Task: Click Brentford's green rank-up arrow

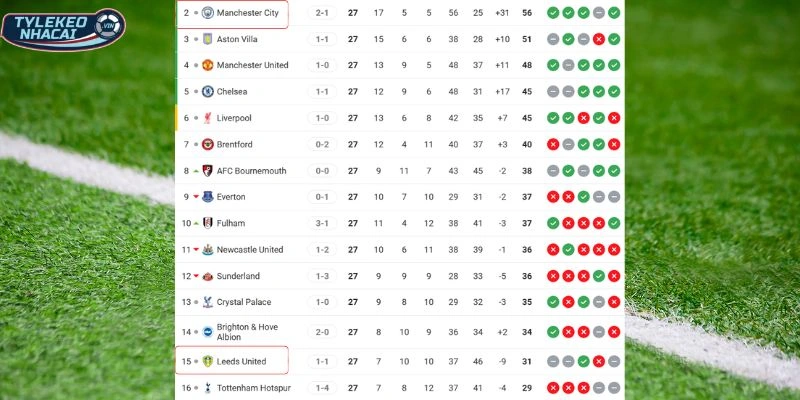Action: [x=196, y=144]
